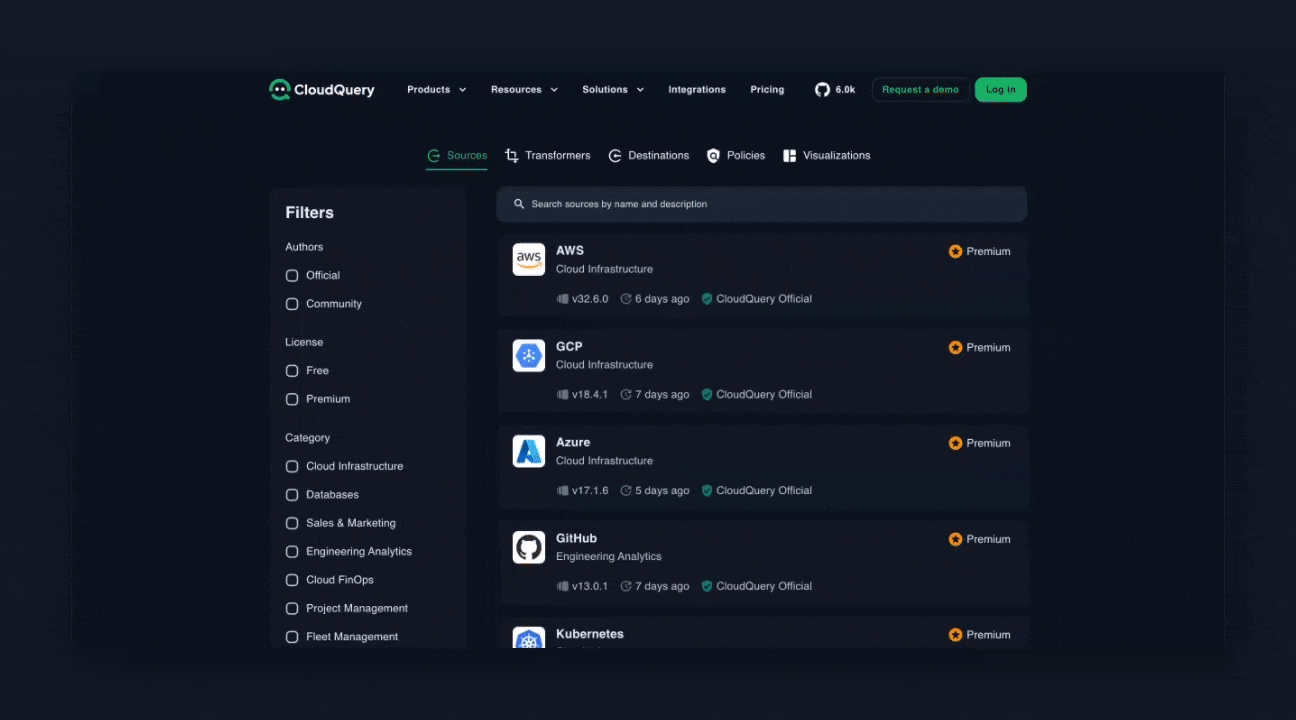Open the Integrations menu item
The width and height of the screenshot is (1296, 720).
pos(697,90)
